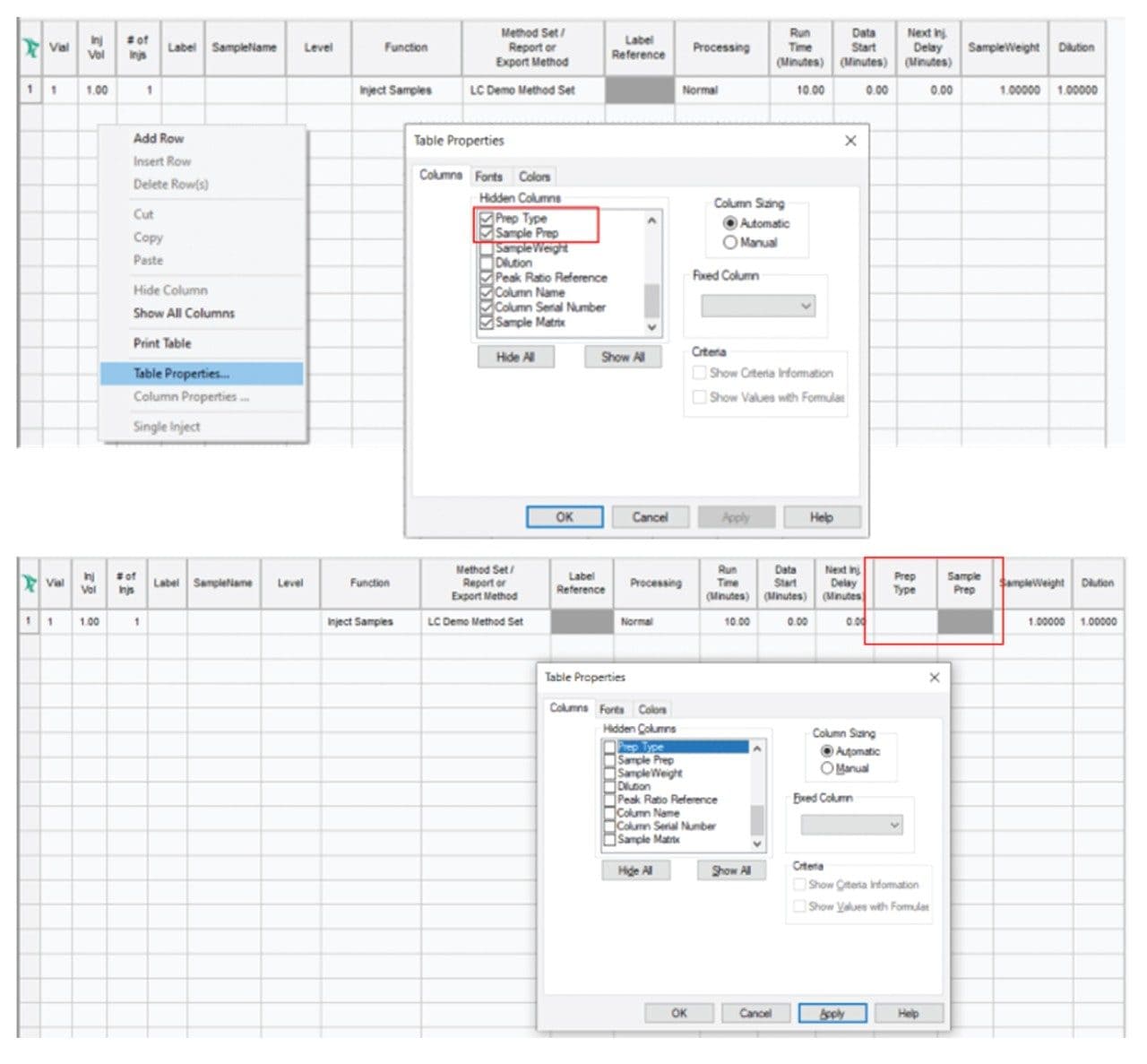Open Fixed Column dropdown in lower dialog
The width and height of the screenshot is (1147, 1064).
pos(851,825)
